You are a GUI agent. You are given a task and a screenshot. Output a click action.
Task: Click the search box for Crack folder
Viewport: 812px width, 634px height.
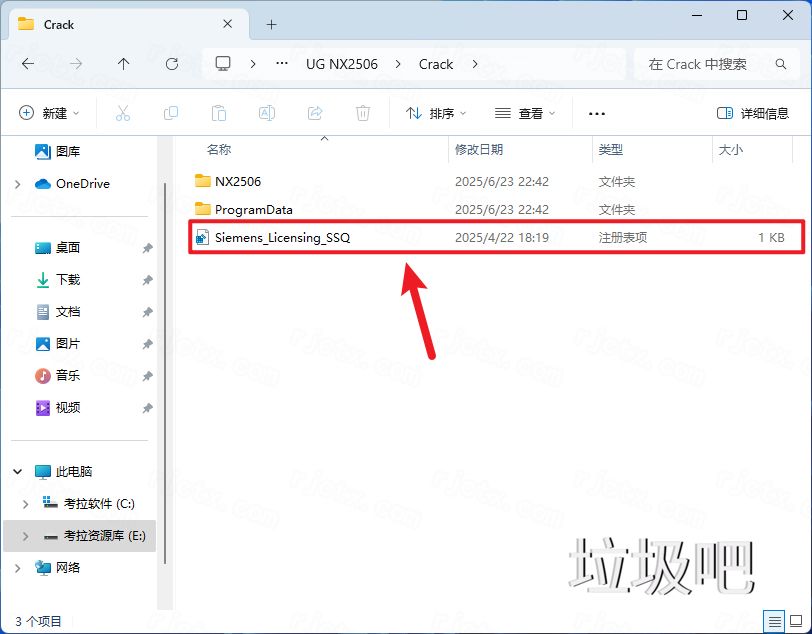[705, 64]
